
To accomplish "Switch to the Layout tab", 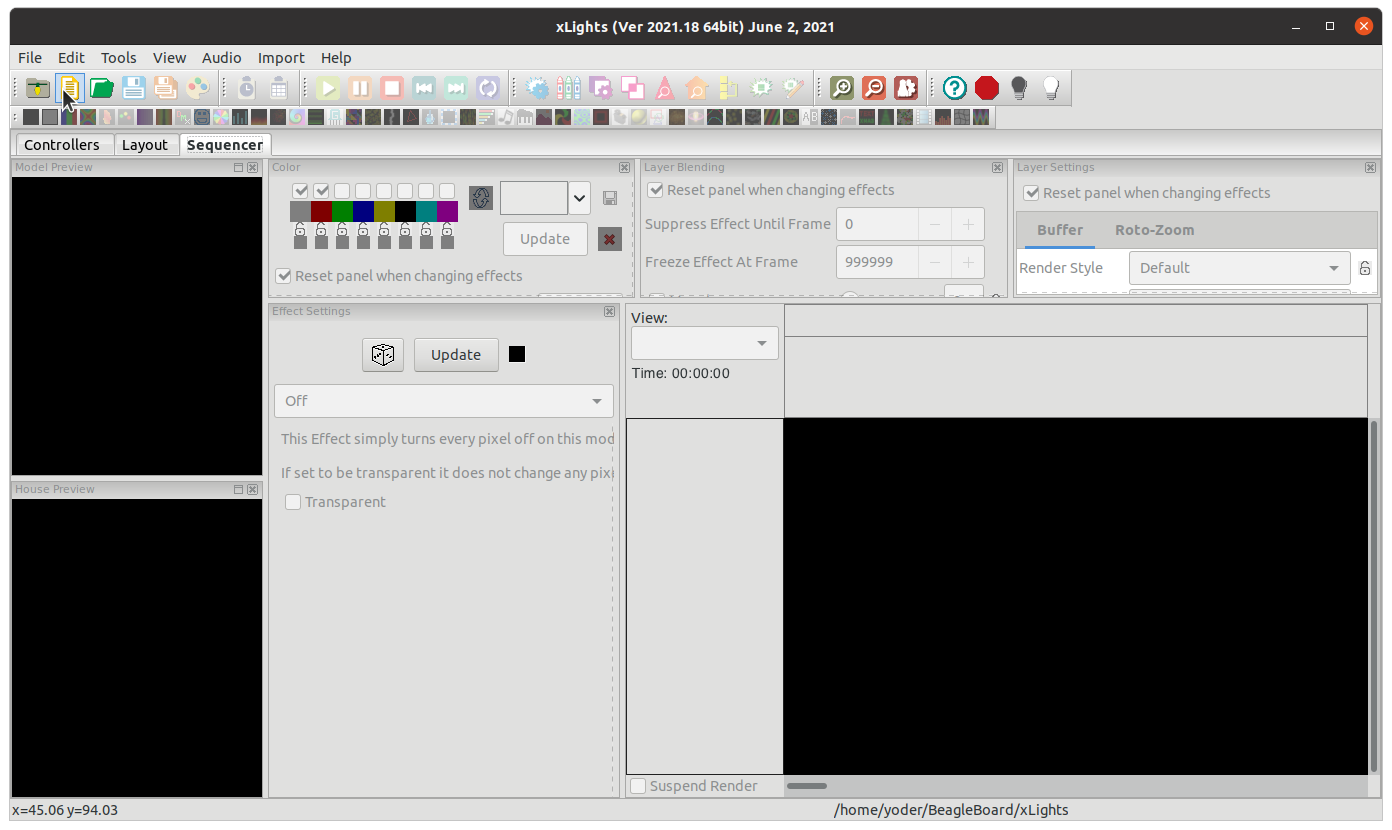I will click(145, 145).
